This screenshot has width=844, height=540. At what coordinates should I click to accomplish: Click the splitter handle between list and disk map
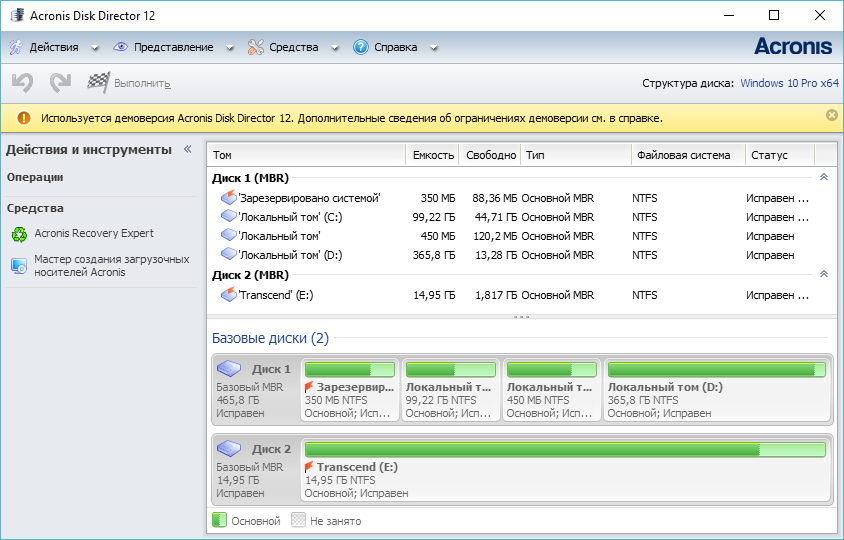point(522,317)
